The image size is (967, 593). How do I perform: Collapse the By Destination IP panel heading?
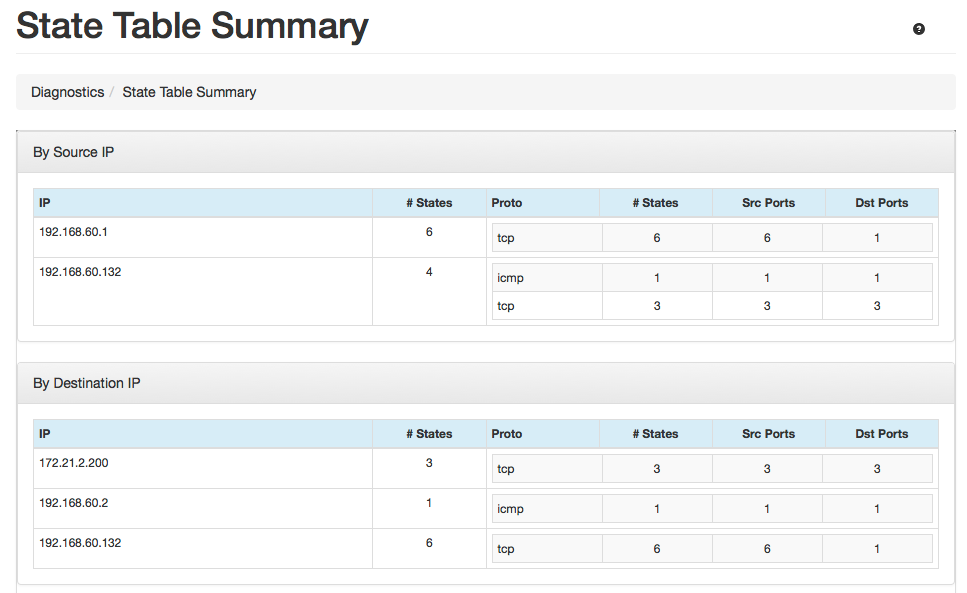[86, 383]
